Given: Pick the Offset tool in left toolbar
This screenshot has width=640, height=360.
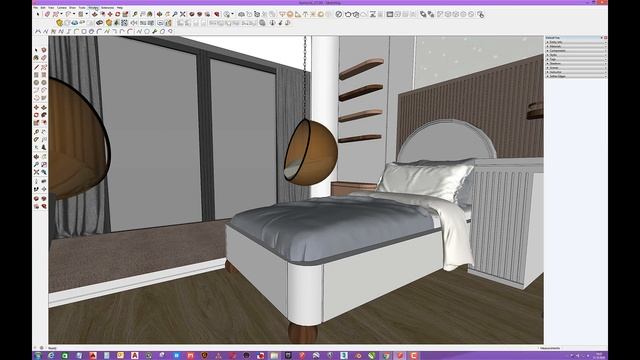Looking at the screenshot, I should (44, 123).
